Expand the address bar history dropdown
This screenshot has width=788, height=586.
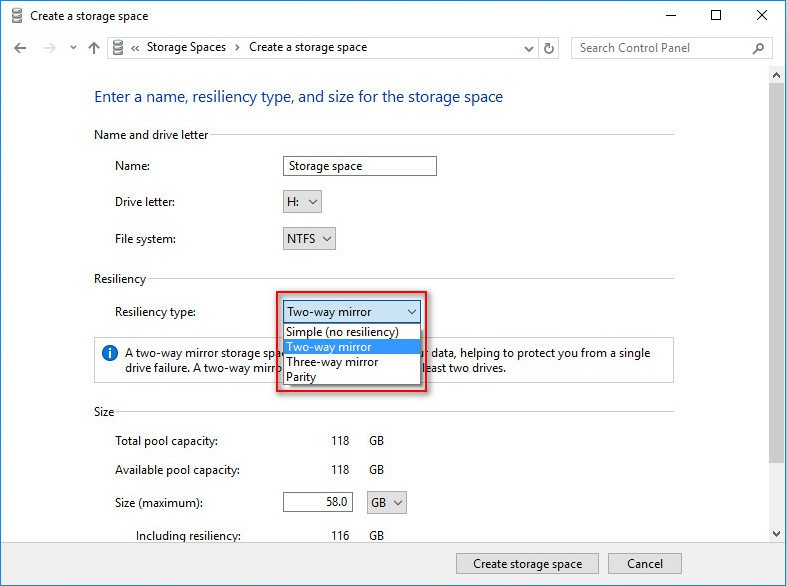(x=529, y=48)
